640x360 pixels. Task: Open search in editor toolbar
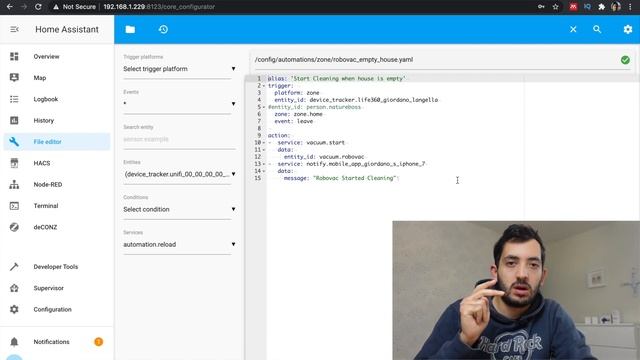[x=597, y=29]
